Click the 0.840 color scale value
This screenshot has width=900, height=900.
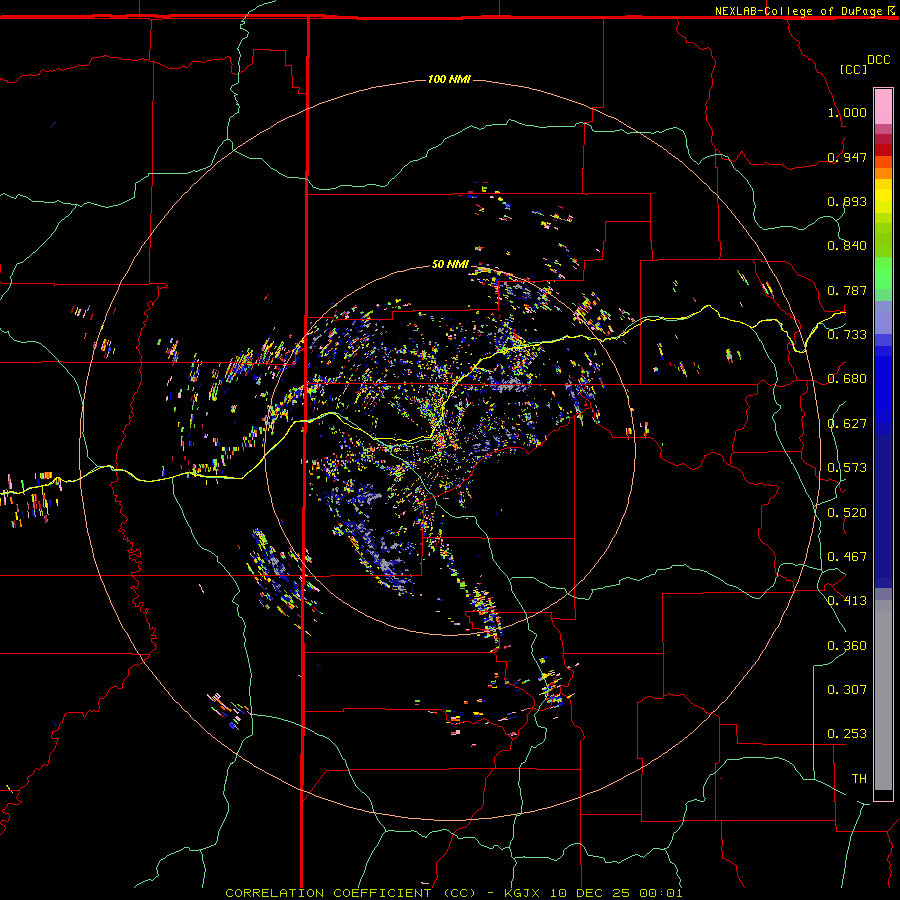[847, 246]
